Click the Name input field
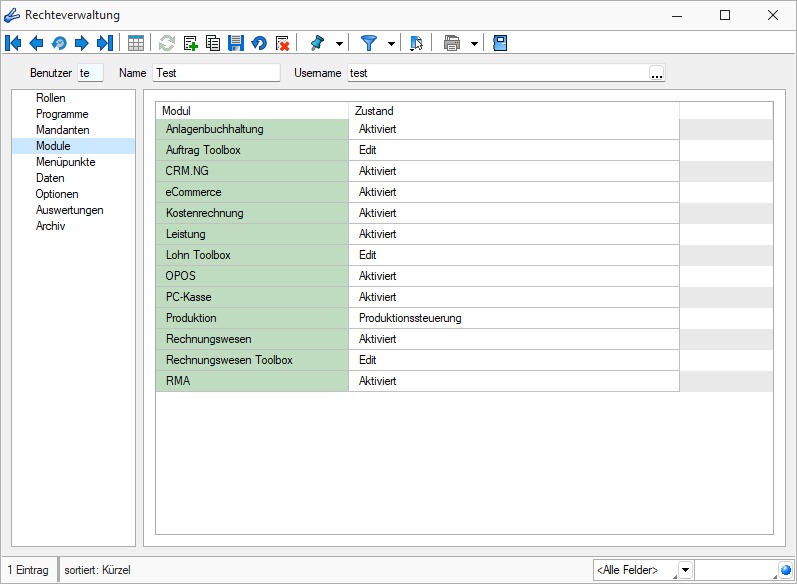The image size is (797, 584). pyautogui.click(x=216, y=73)
